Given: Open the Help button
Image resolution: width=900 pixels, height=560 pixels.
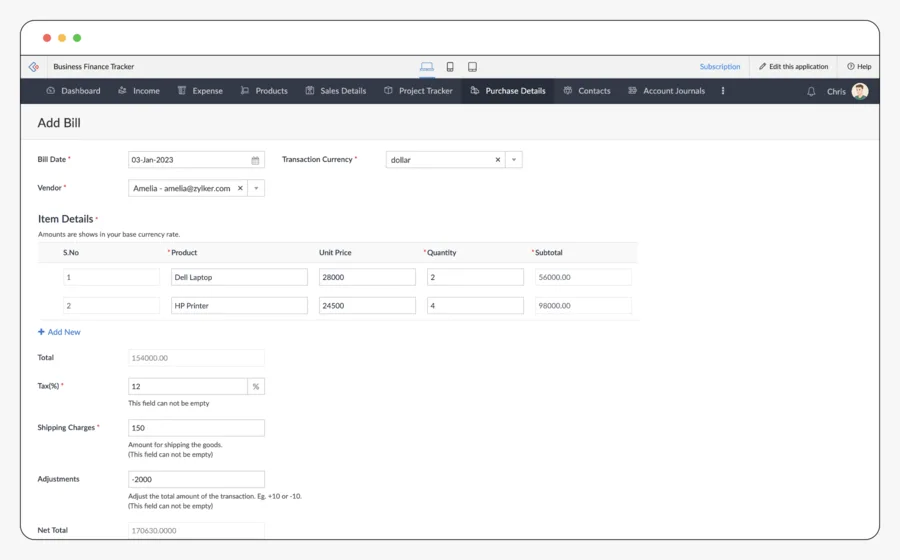Looking at the screenshot, I should [x=859, y=67].
